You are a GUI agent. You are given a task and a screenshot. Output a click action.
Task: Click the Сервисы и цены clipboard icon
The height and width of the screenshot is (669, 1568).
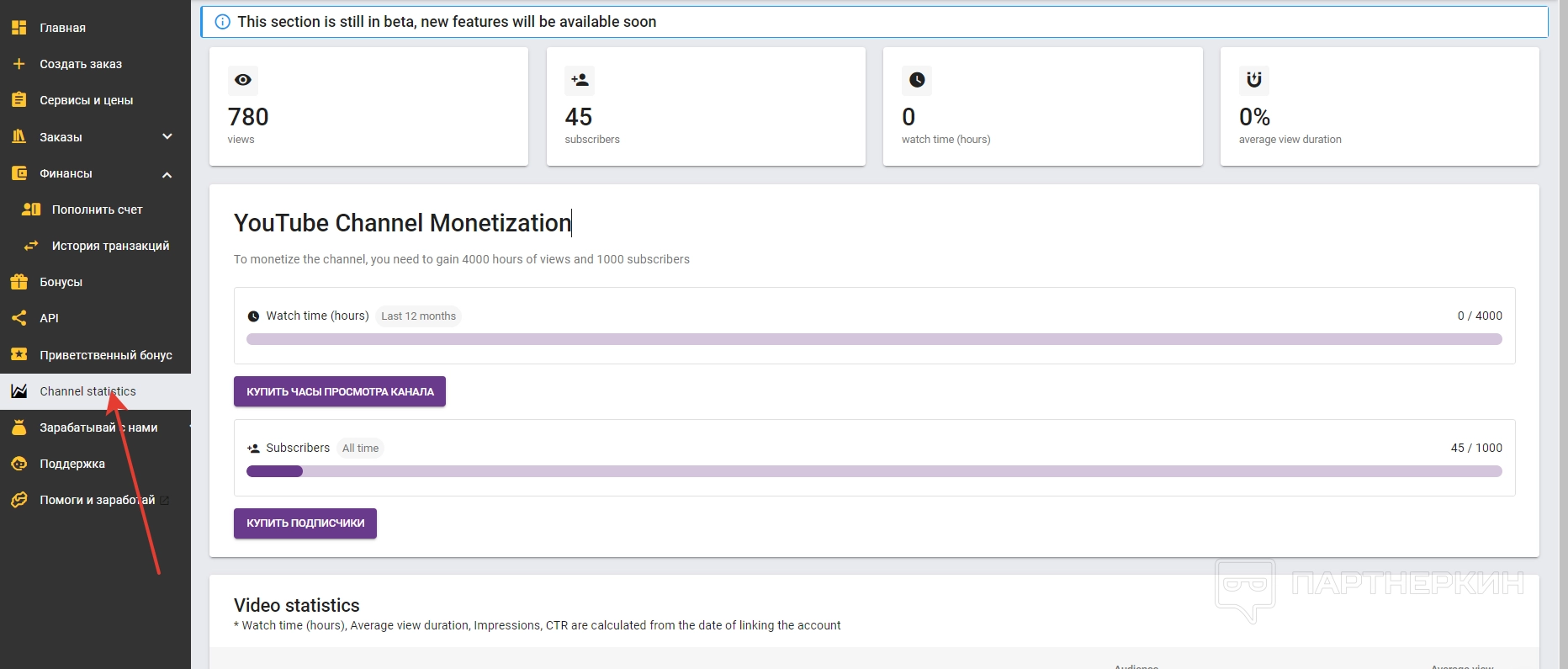tap(19, 100)
